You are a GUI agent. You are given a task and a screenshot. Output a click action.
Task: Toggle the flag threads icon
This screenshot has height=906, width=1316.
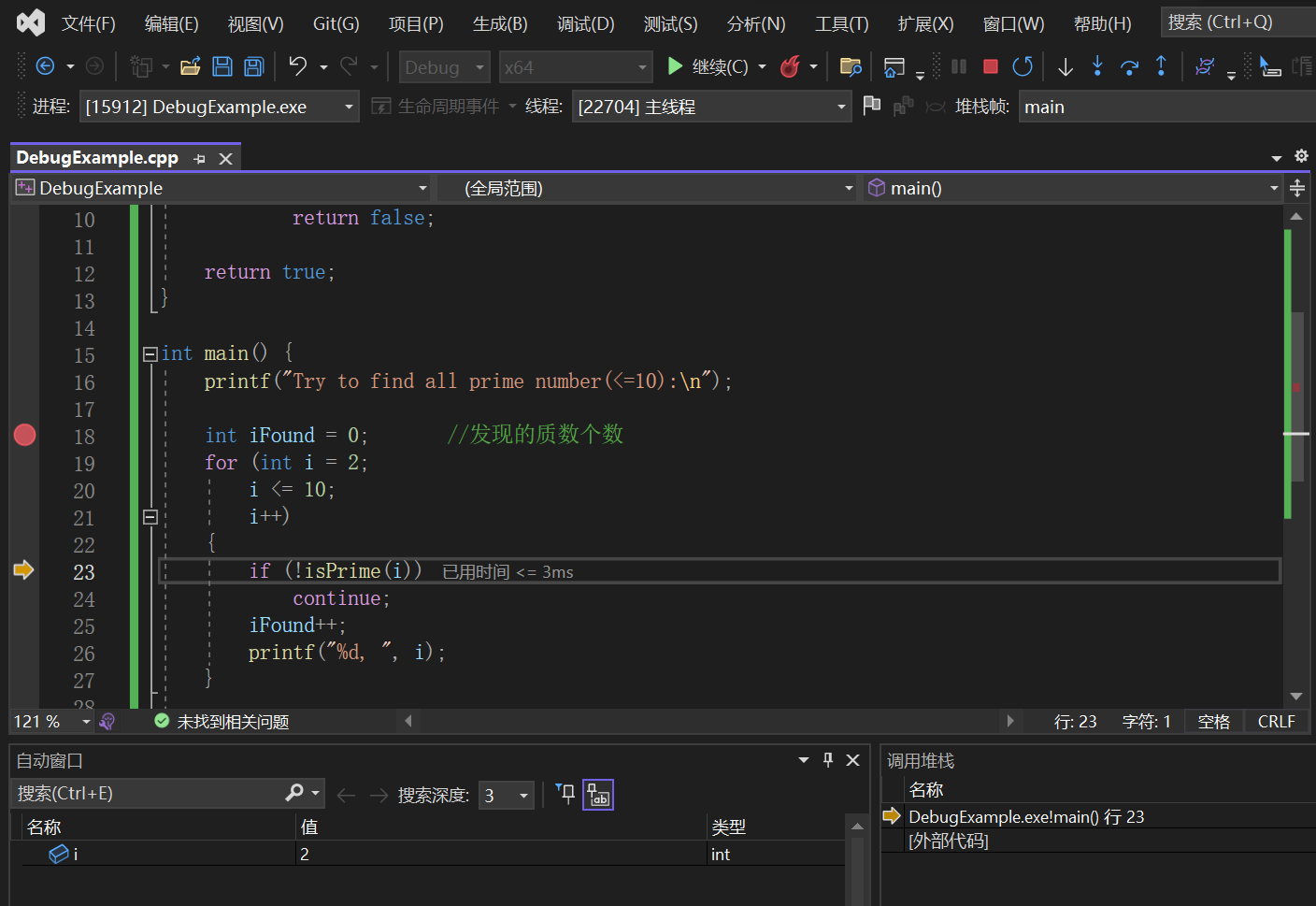click(x=871, y=106)
